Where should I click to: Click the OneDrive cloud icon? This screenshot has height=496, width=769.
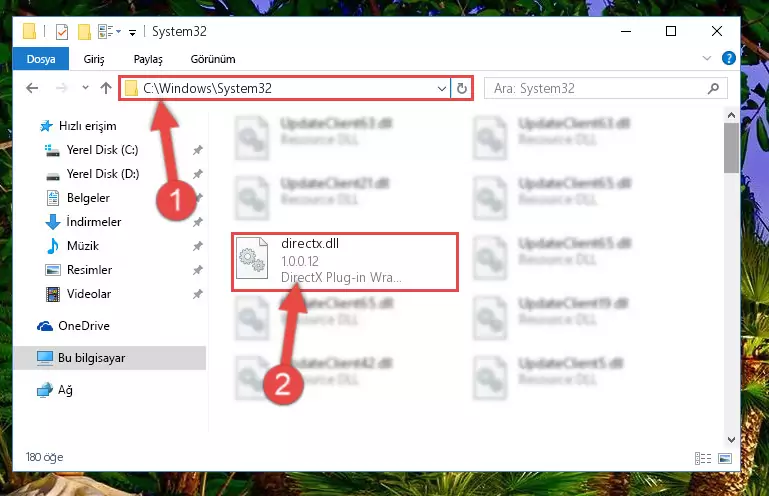pos(45,326)
